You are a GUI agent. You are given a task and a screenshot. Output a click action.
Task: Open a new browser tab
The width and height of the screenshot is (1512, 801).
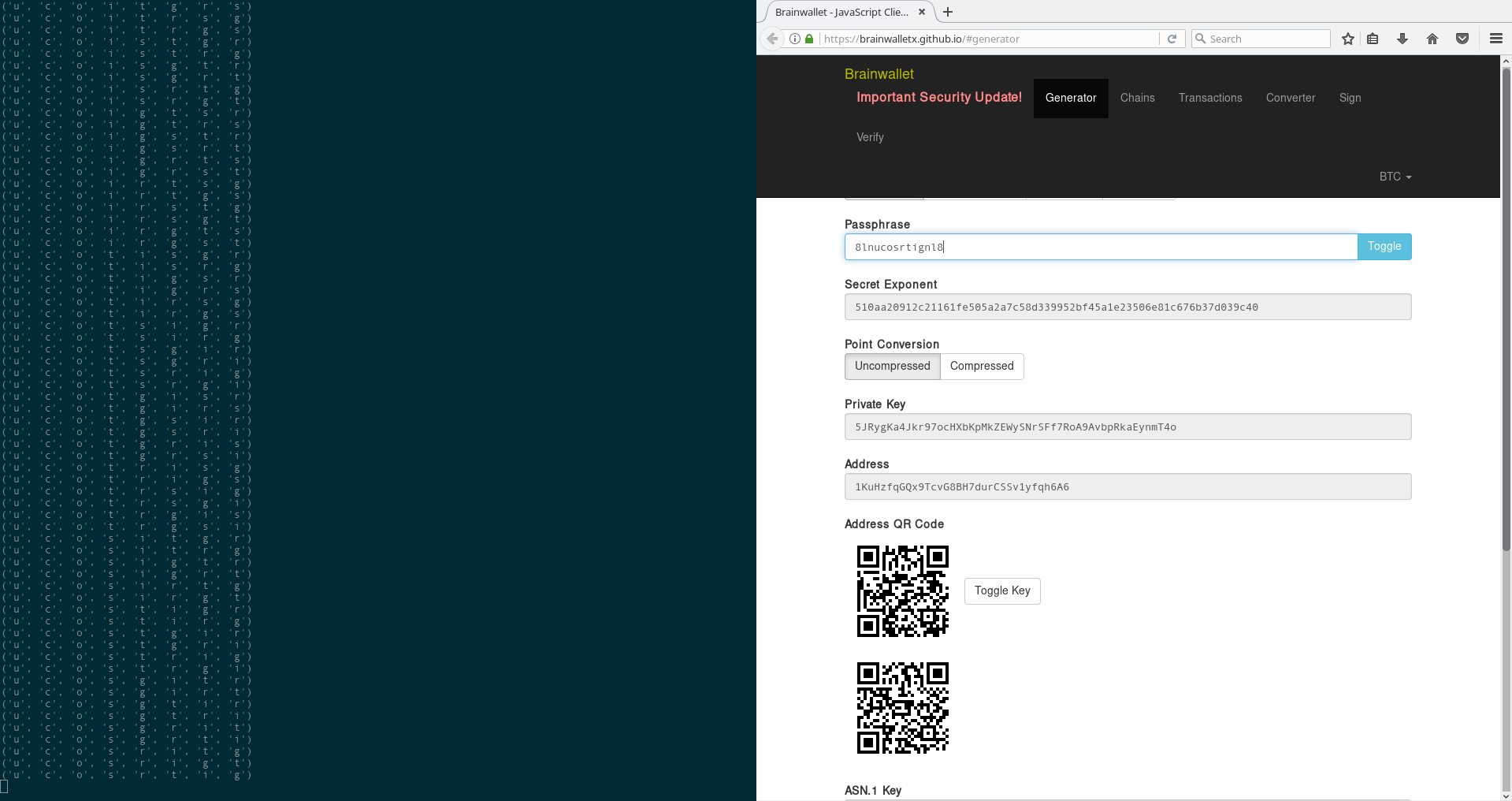[948, 12]
